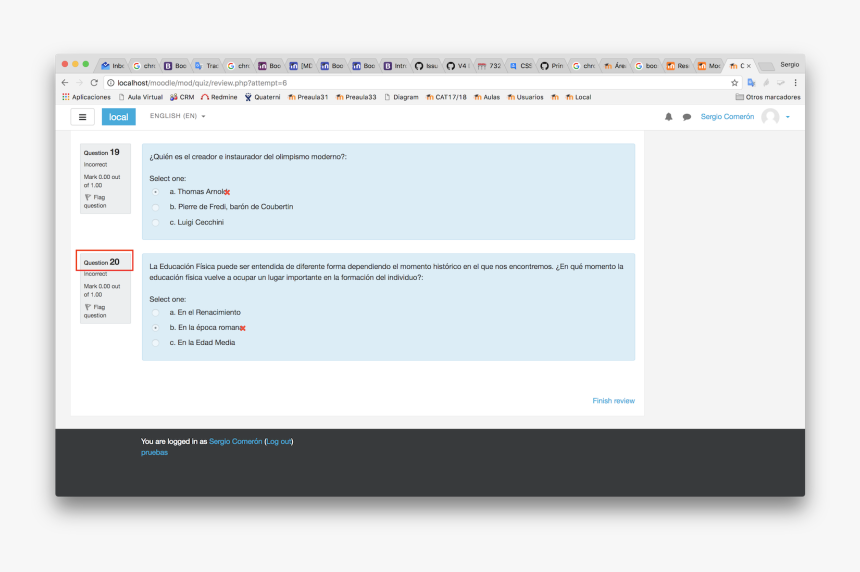Open the Redmine bookmark

(219, 97)
